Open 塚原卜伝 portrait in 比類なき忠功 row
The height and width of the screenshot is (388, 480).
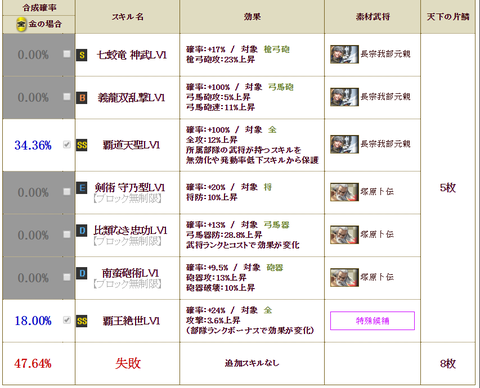click(344, 235)
